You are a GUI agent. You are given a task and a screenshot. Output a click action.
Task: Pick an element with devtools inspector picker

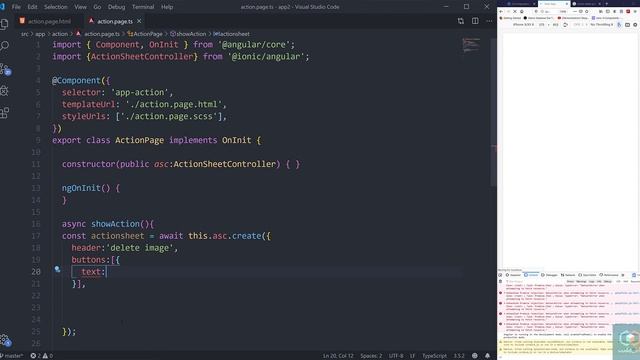500,275
